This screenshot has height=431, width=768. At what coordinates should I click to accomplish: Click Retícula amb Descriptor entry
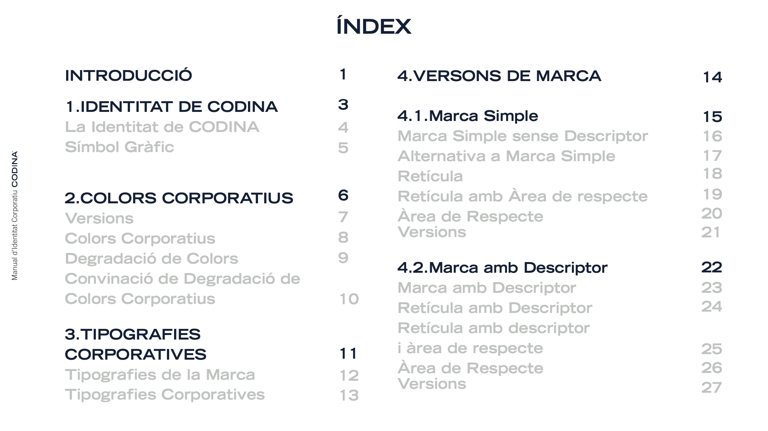click(495, 308)
